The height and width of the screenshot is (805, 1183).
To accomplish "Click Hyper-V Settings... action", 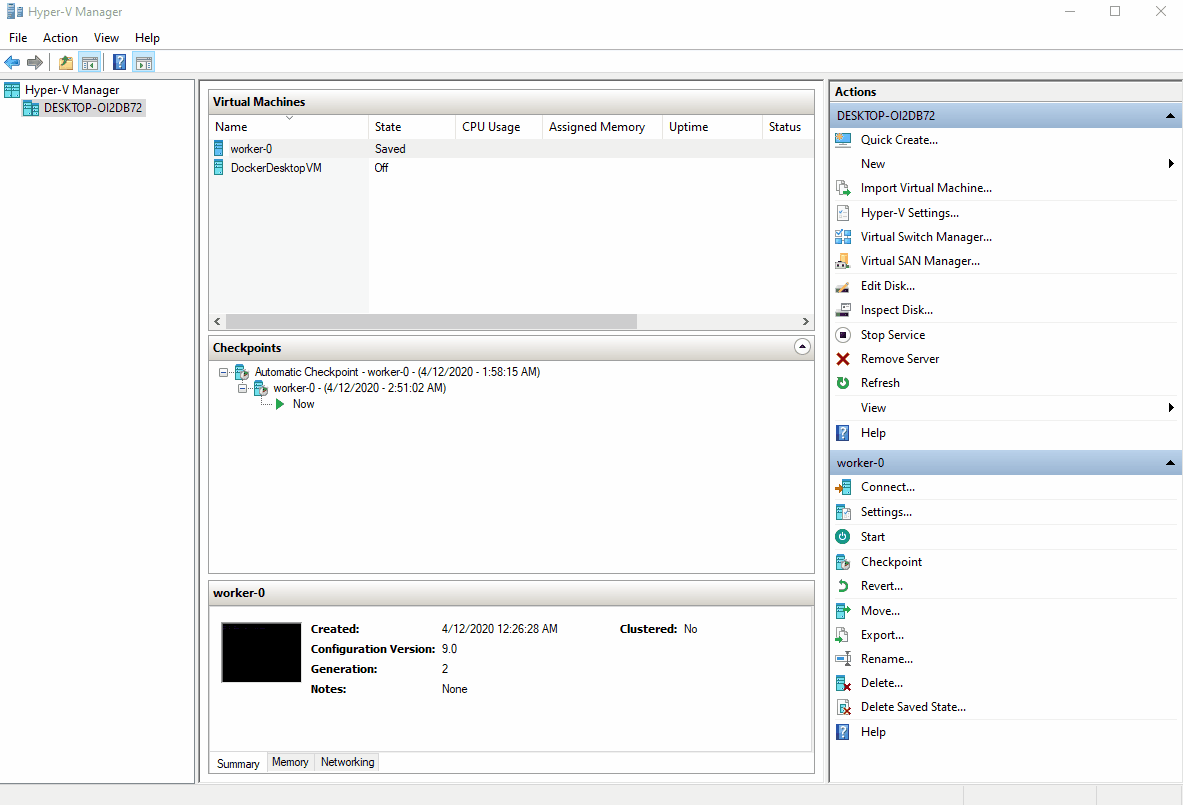I will 909,213.
